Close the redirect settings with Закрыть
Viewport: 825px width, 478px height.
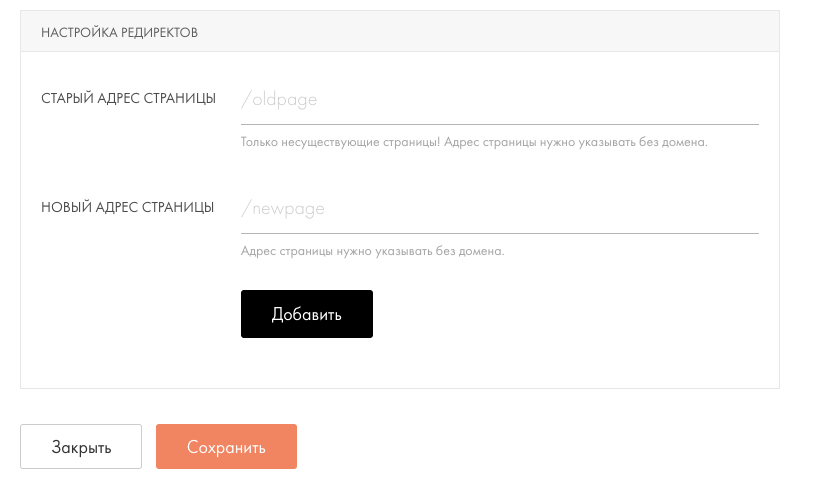click(81, 447)
